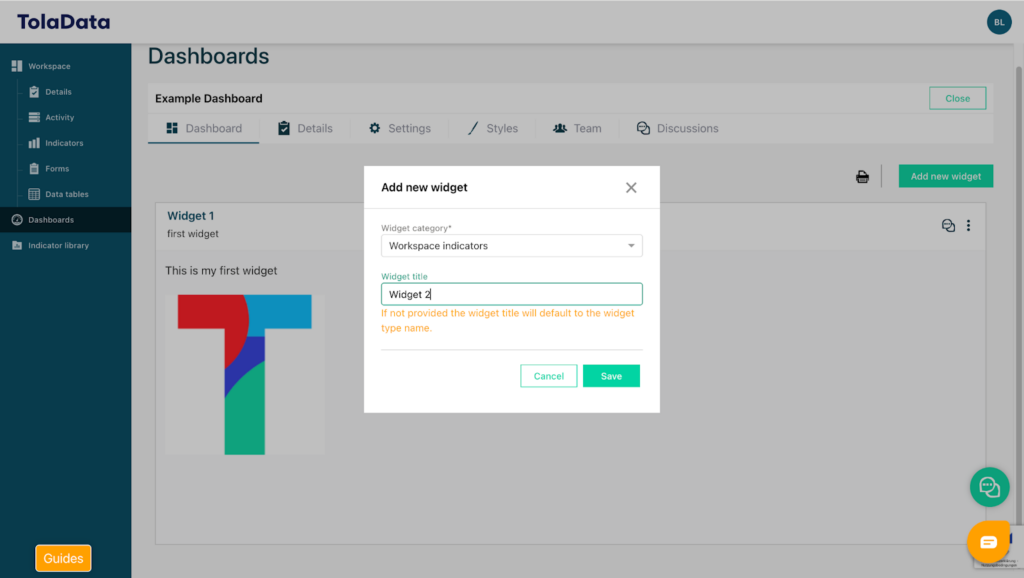
Task: Click the Save button
Action: [611, 376]
